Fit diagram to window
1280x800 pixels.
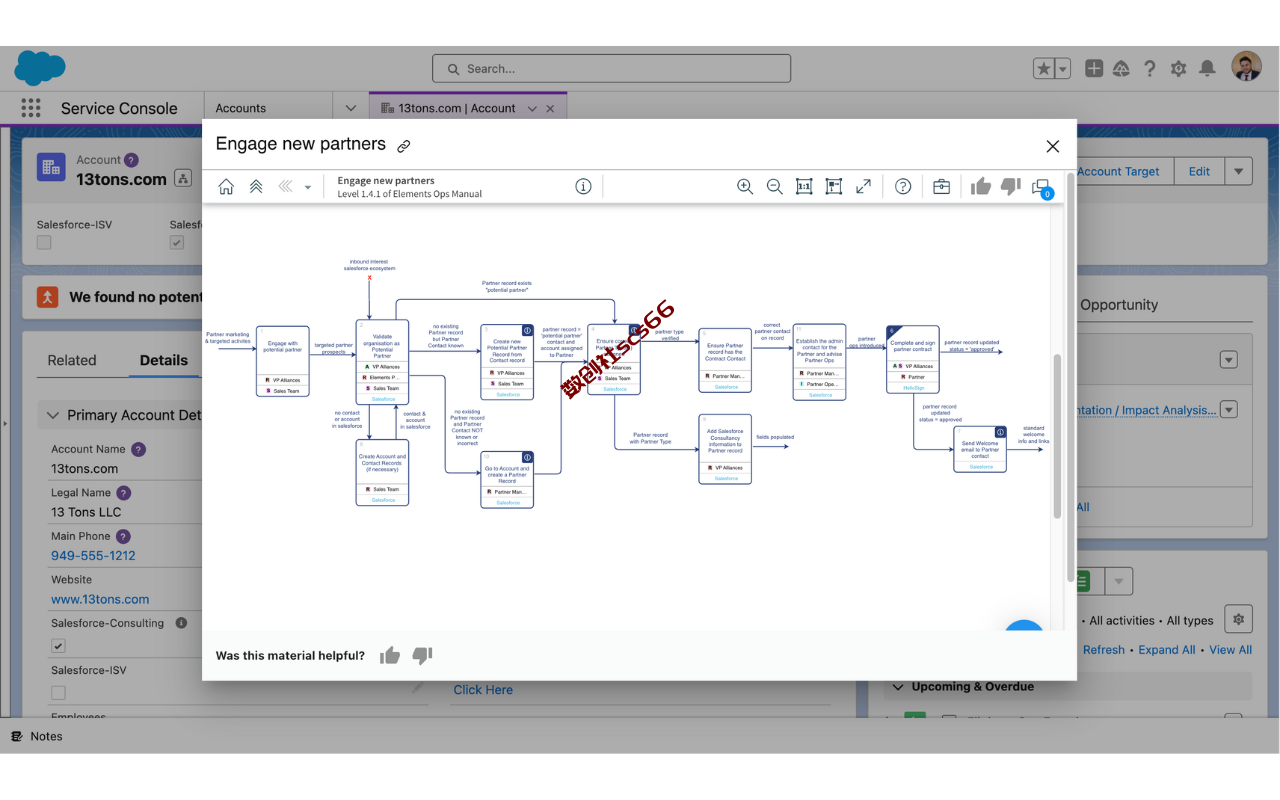click(x=834, y=187)
